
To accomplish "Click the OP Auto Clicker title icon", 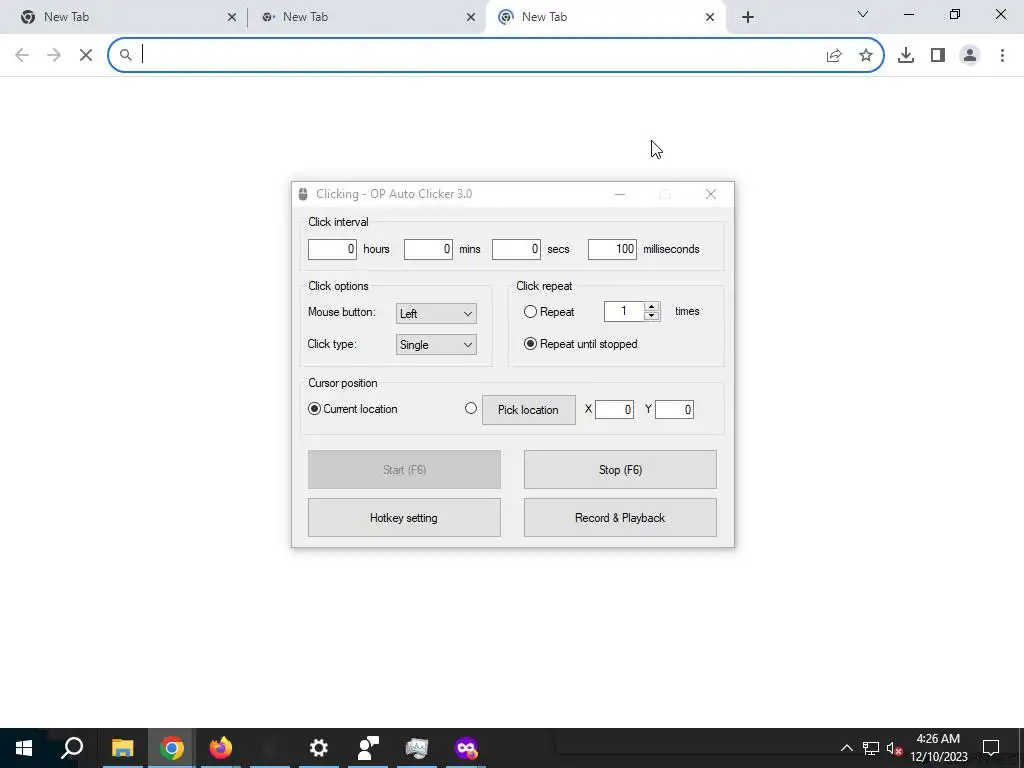I will pyautogui.click(x=303, y=194).
